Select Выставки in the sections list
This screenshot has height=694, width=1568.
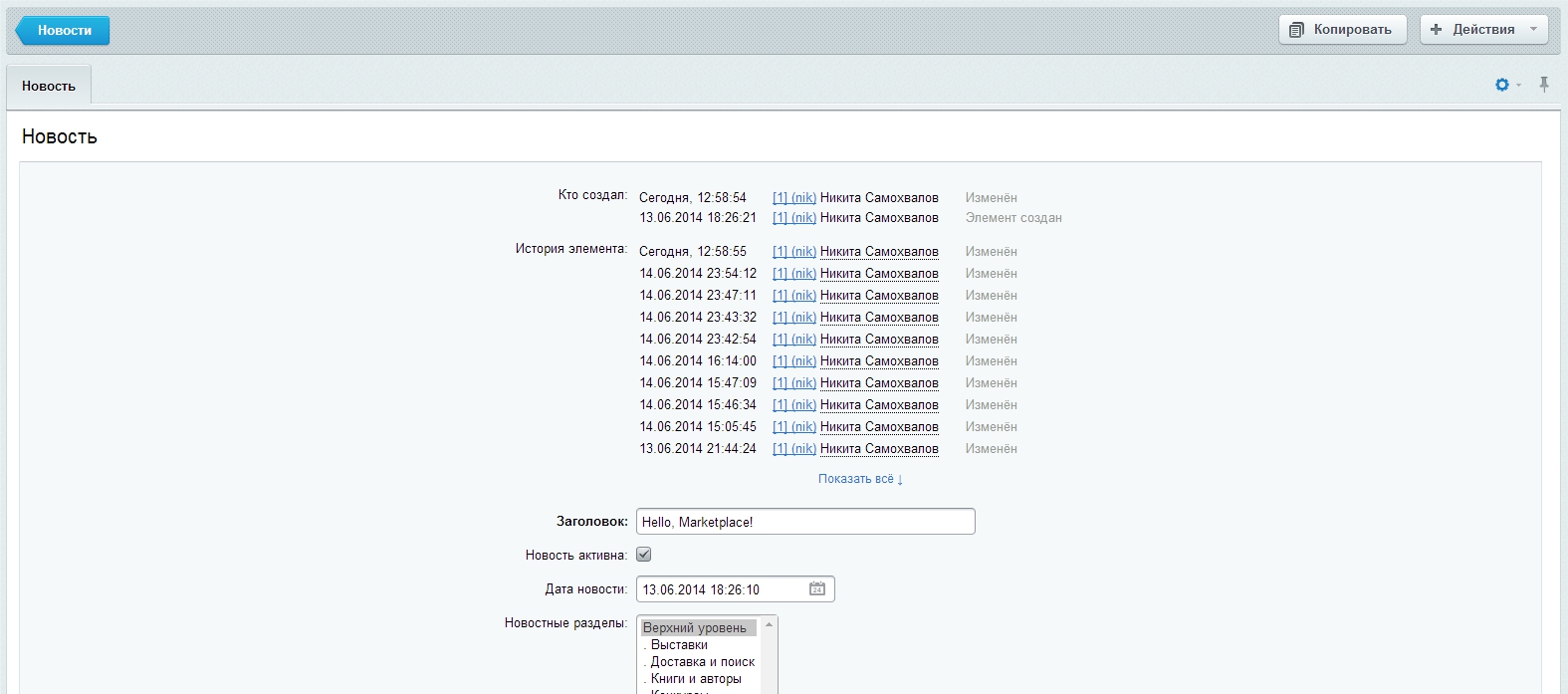coord(679,645)
